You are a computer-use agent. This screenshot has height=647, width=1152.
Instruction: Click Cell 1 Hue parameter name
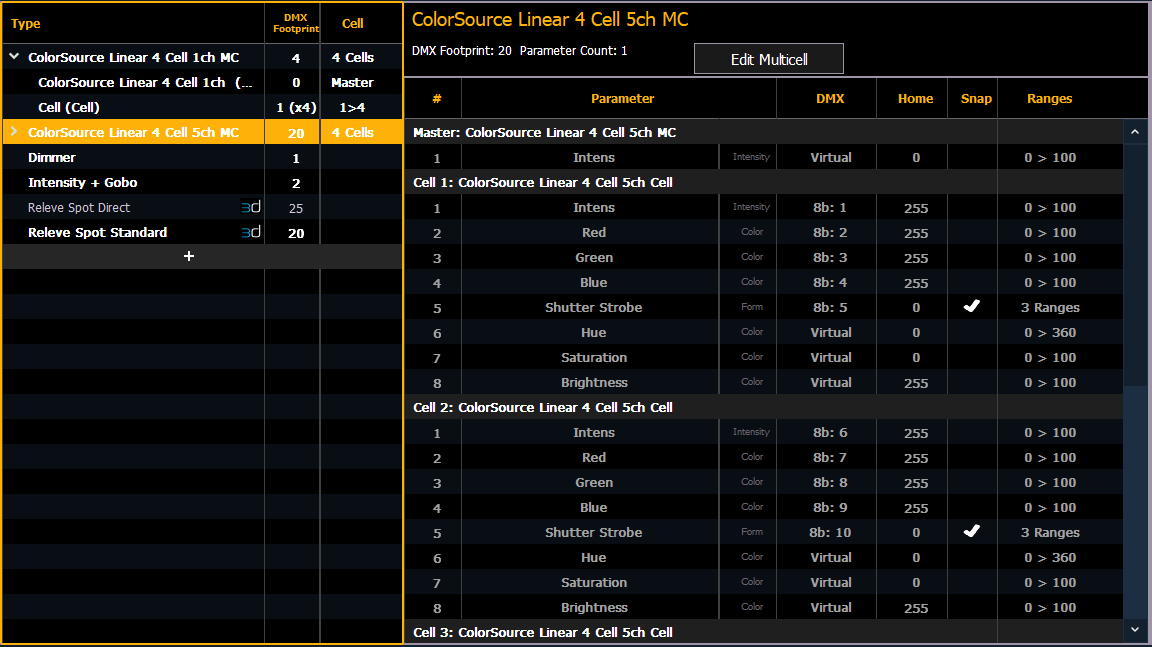[x=594, y=333]
